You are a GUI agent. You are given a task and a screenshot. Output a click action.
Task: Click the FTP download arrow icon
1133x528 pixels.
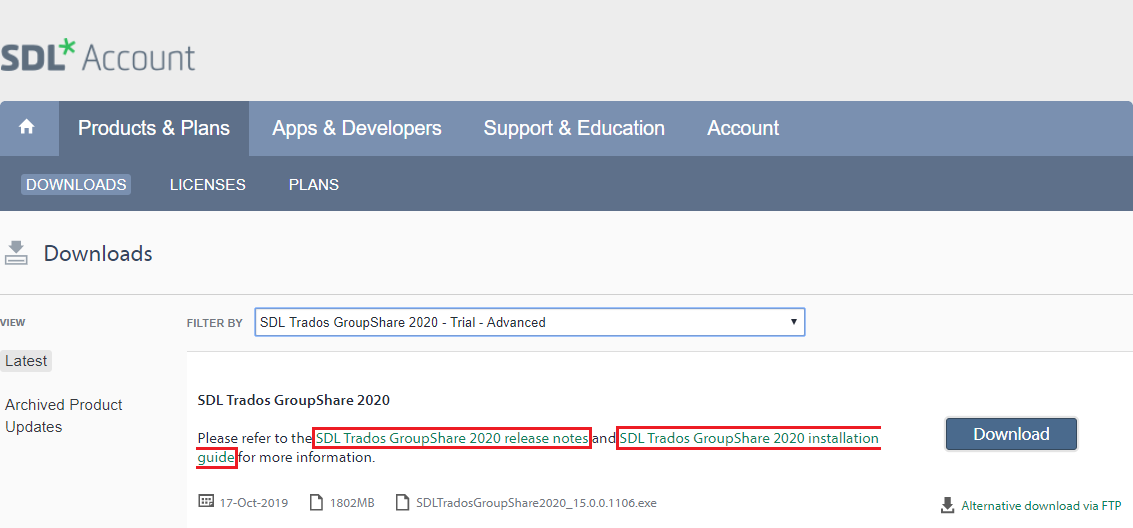tap(947, 505)
